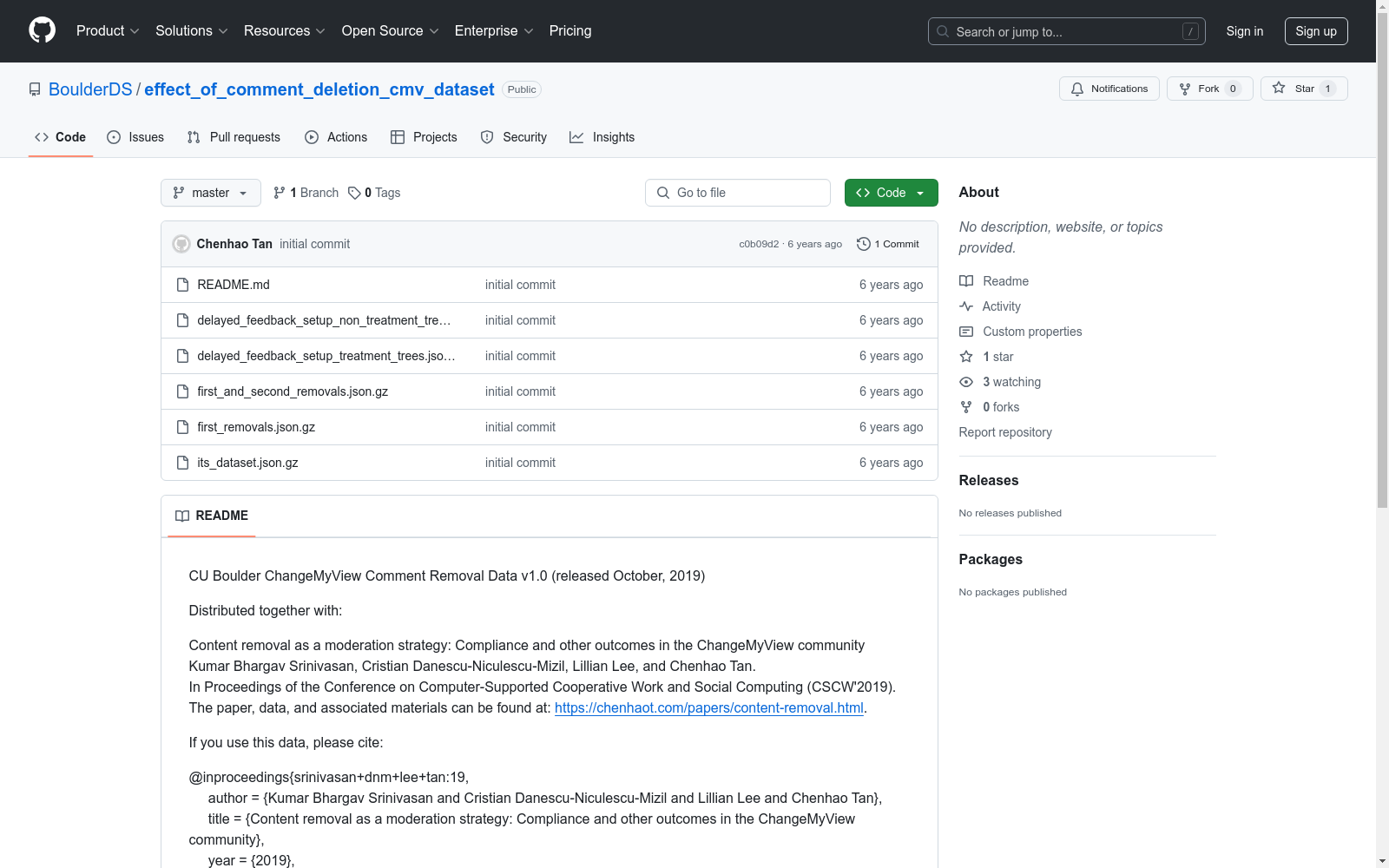
Task: Click Chenhao Tan's avatar icon
Action: click(181, 244)
